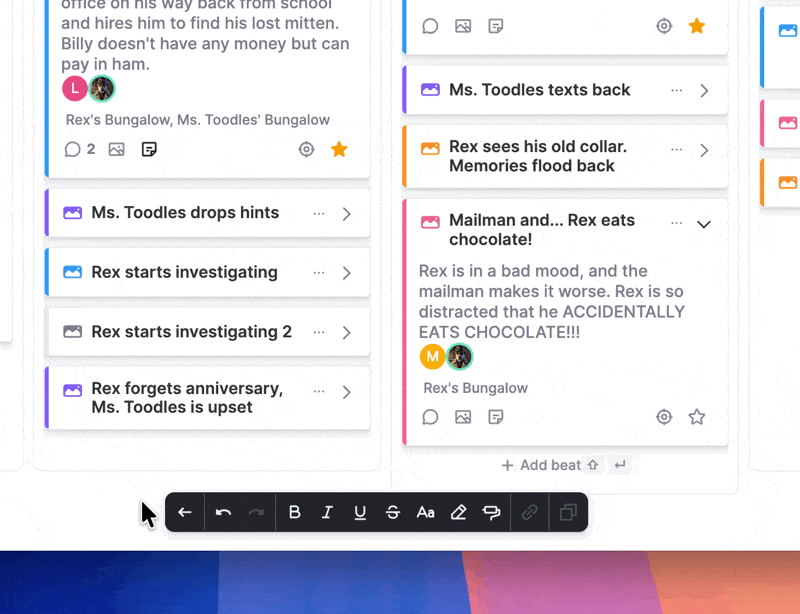Apply italic formatting from the toolbar
This screenshot has width=800, height=614.
(327, 512)
